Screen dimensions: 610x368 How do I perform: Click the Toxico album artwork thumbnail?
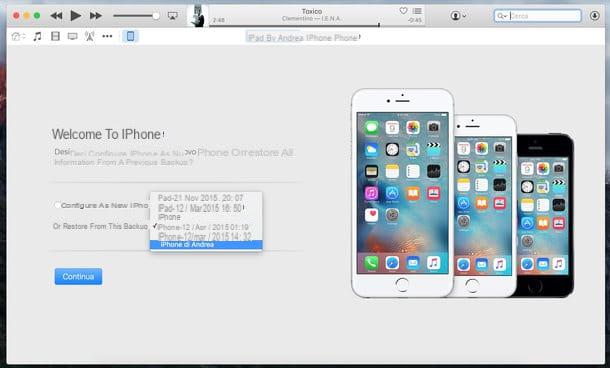click(198, 16)
